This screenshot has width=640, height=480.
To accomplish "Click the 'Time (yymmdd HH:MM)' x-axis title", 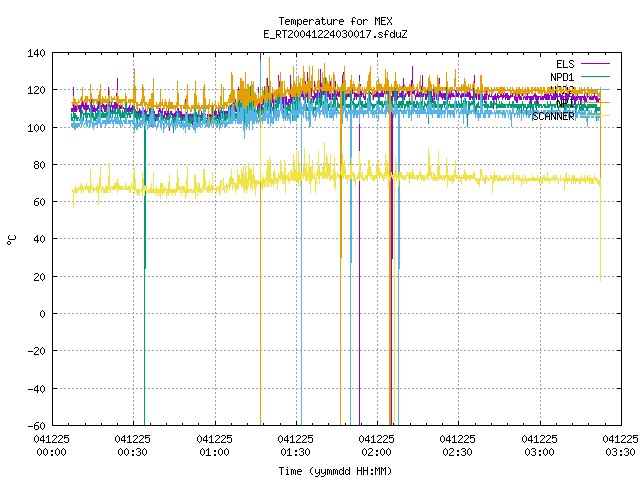I will 335,471.
